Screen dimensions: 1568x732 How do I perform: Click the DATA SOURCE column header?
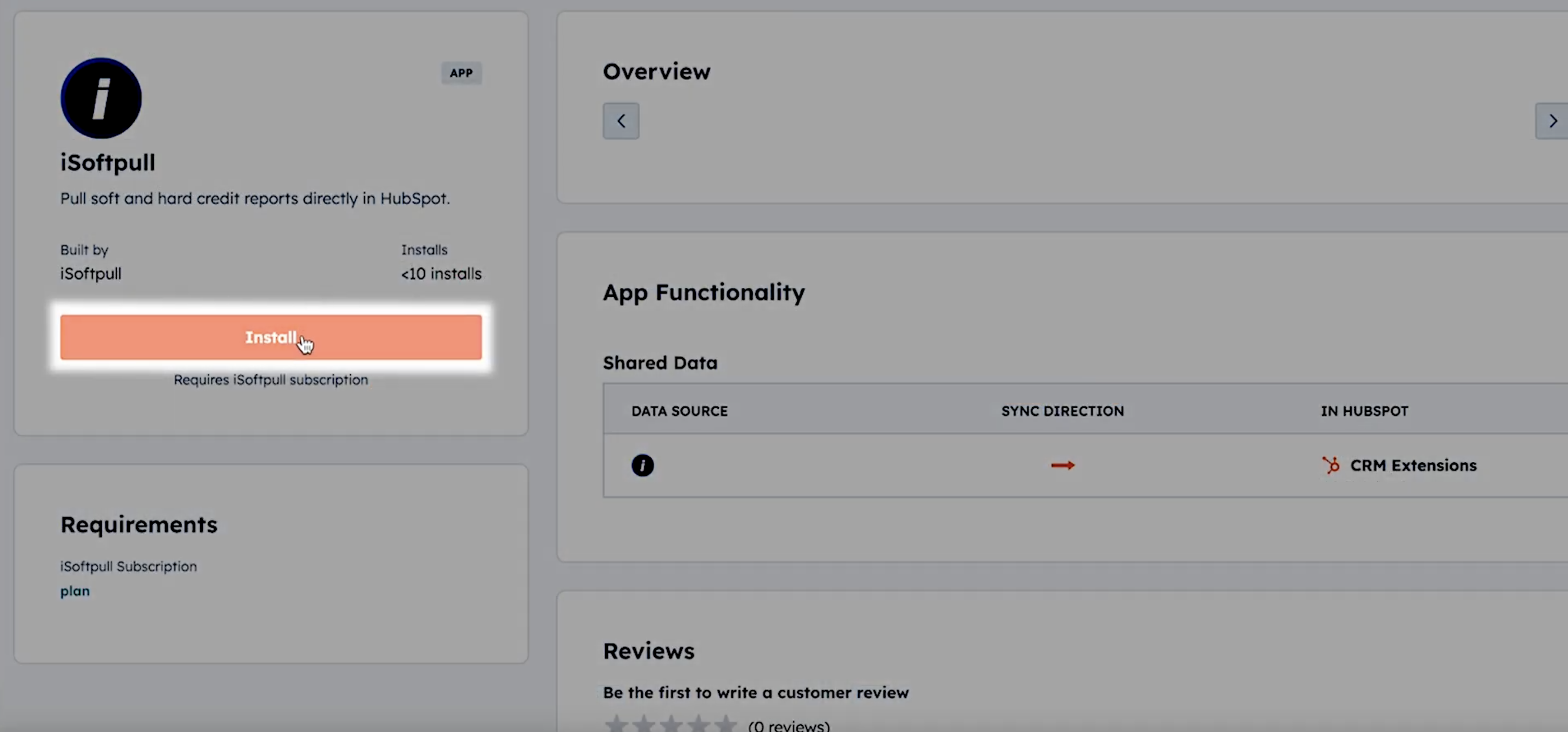[679, 411]
